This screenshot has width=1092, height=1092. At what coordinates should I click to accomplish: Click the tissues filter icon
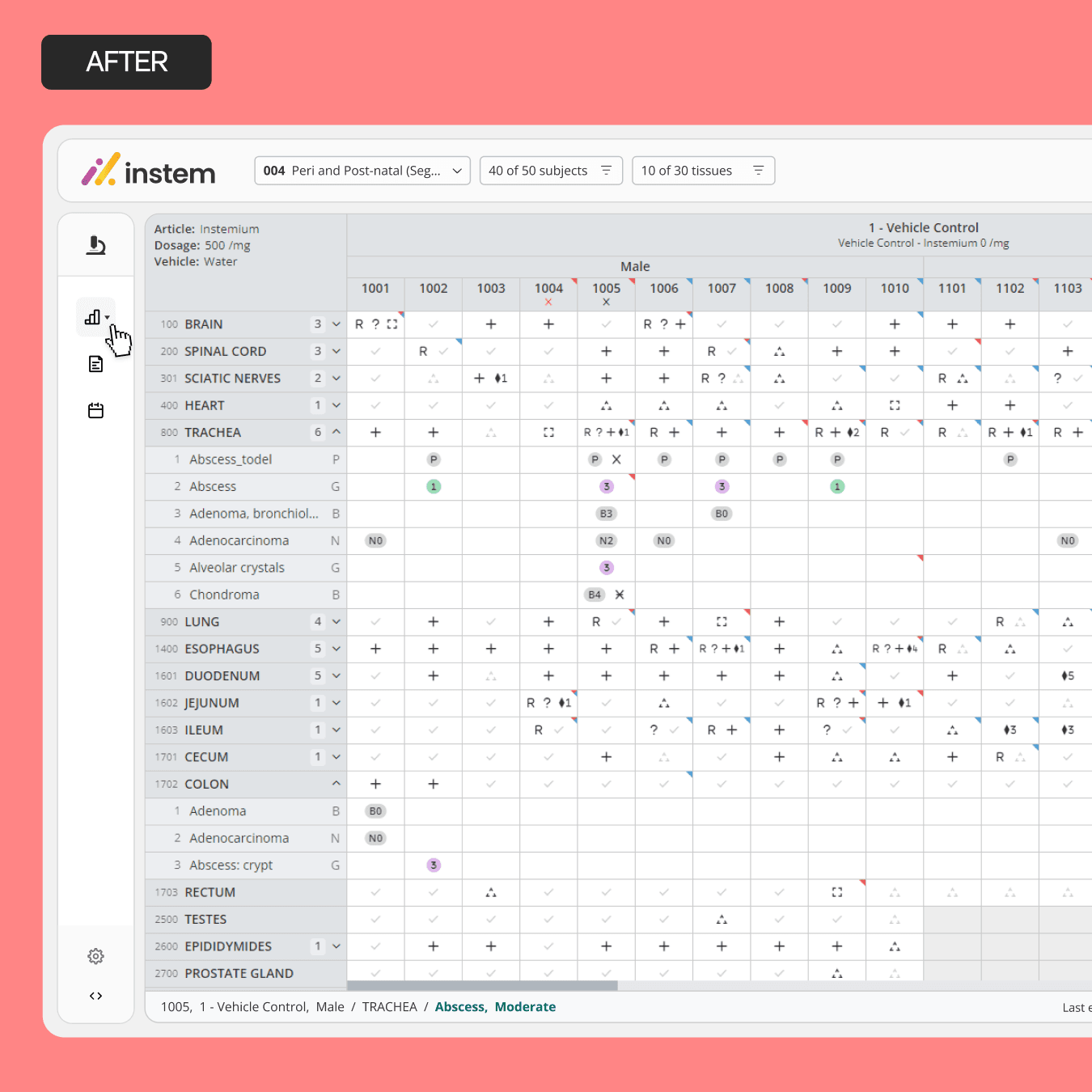coord(758,171)
